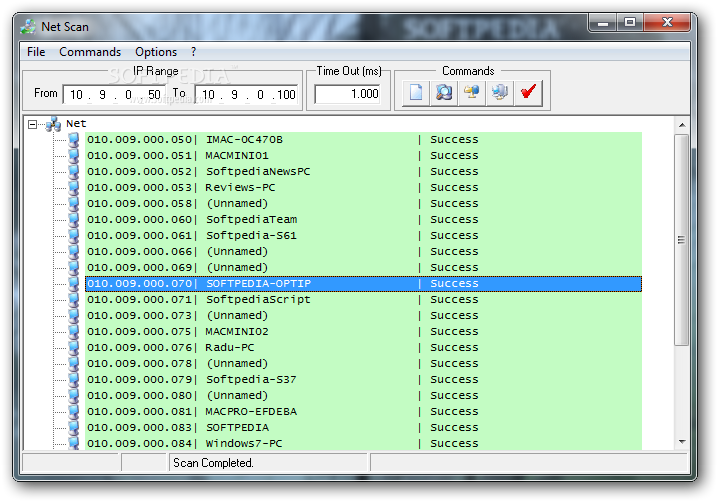
Task: Click the red checkmark command button
Action: click(x=528, y=93)
